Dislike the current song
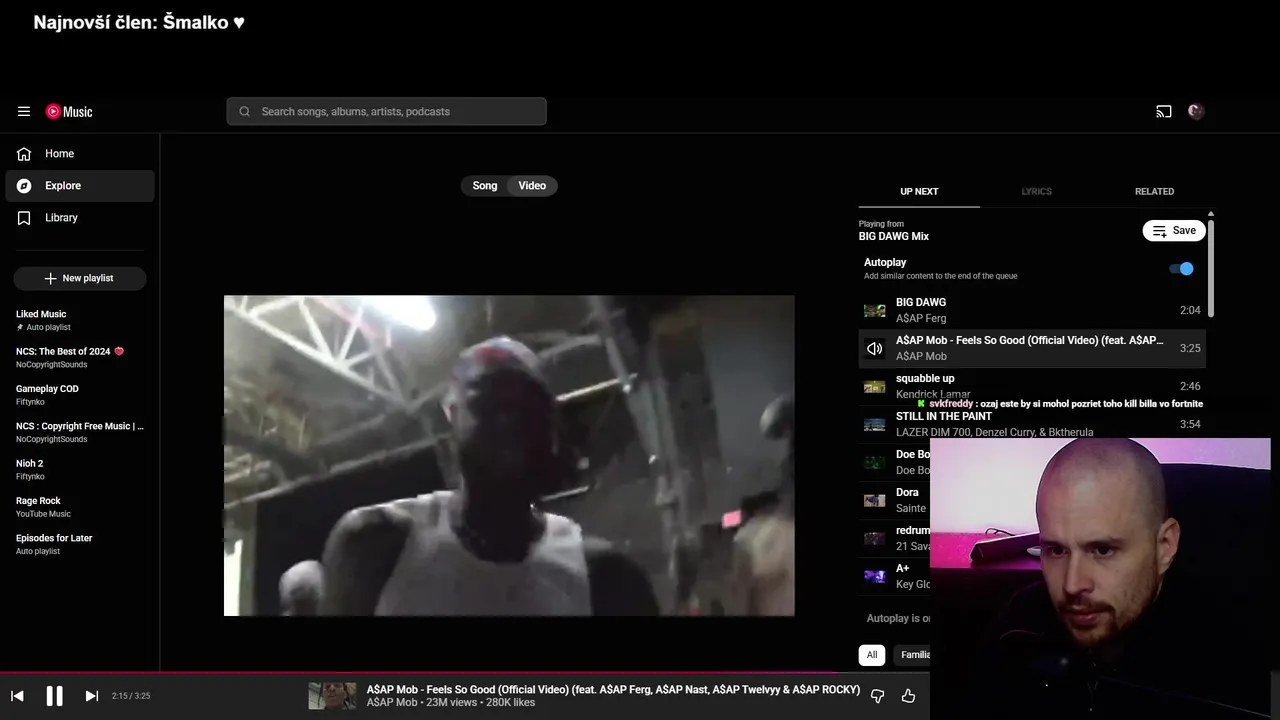 click(877, 696)
